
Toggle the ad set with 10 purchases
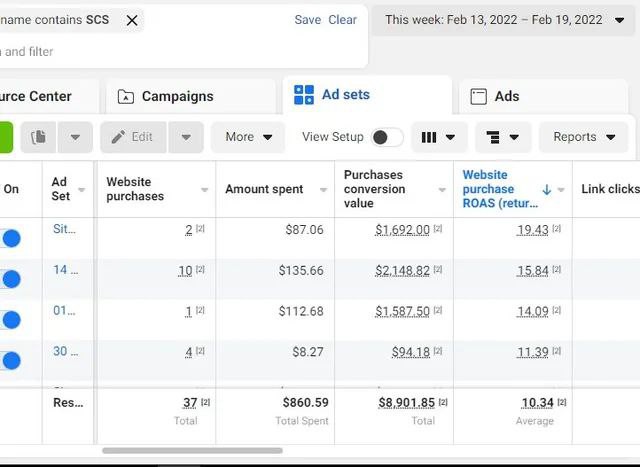pos(11,279)
